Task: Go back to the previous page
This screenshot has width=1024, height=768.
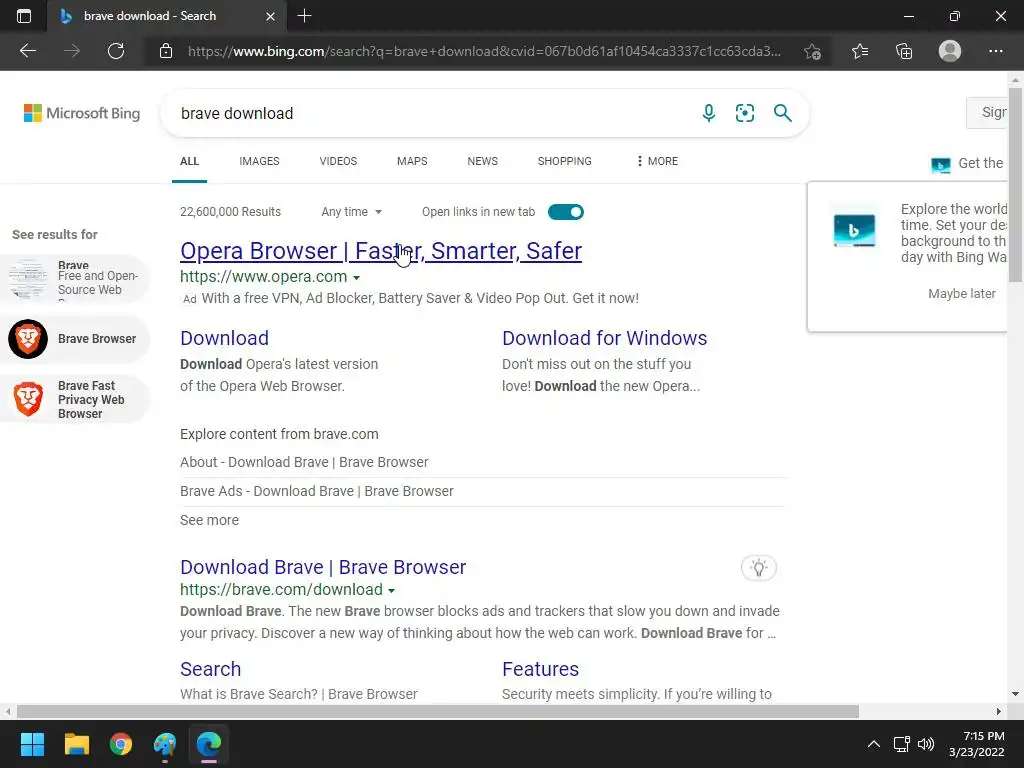Action: 28,51
